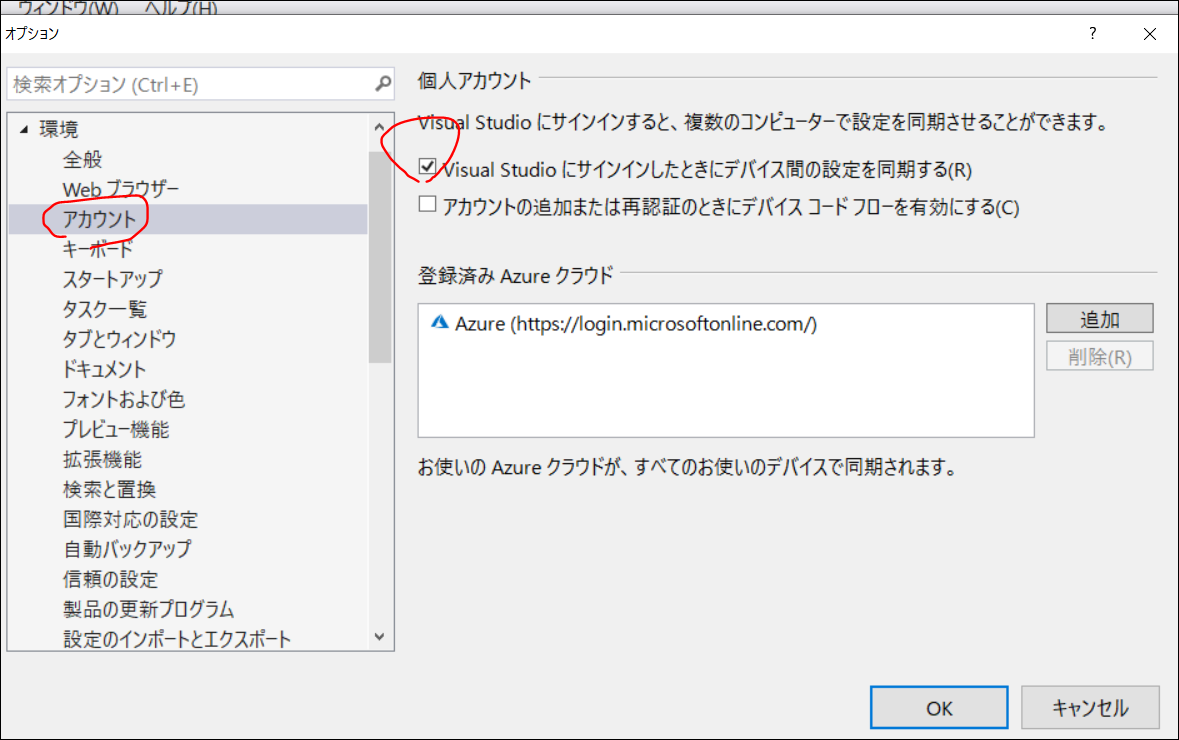
Task: Select 全般 in options tree
Action: 83,159
